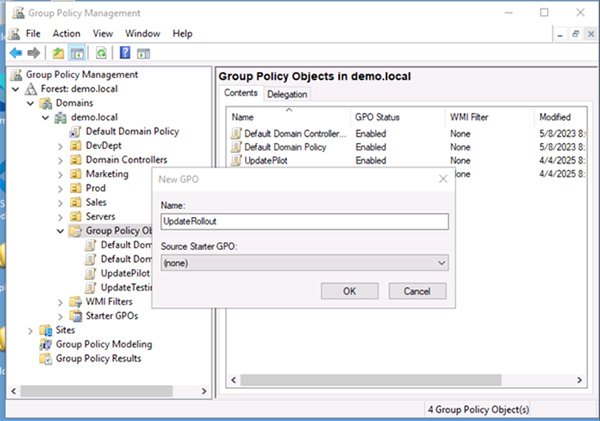The height and width of the screenshot is (421, 600).
Task: Click the Back arrow toolbar icon
Action: (x=16, y=53)
